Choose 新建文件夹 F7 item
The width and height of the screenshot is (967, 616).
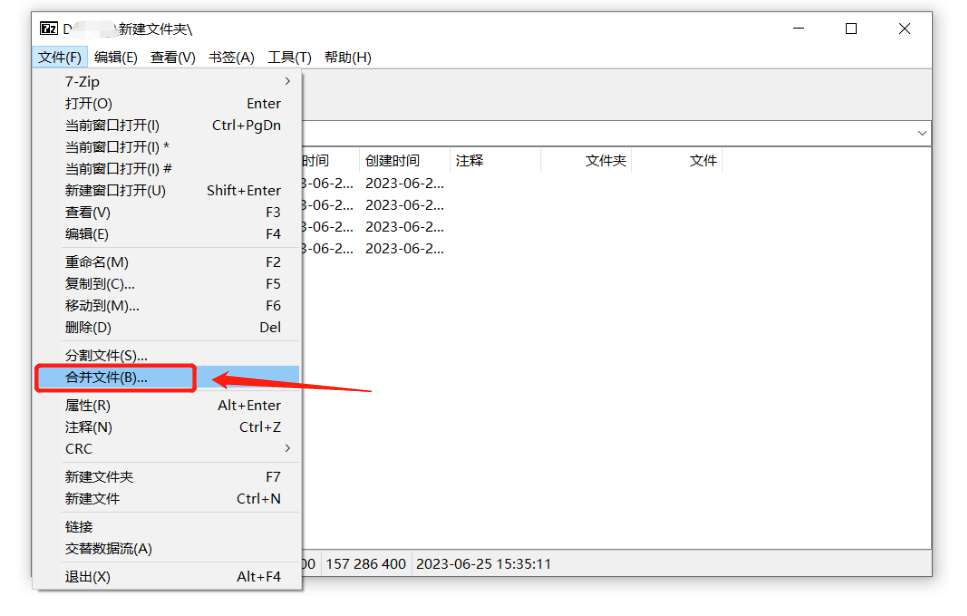(168, 477)
